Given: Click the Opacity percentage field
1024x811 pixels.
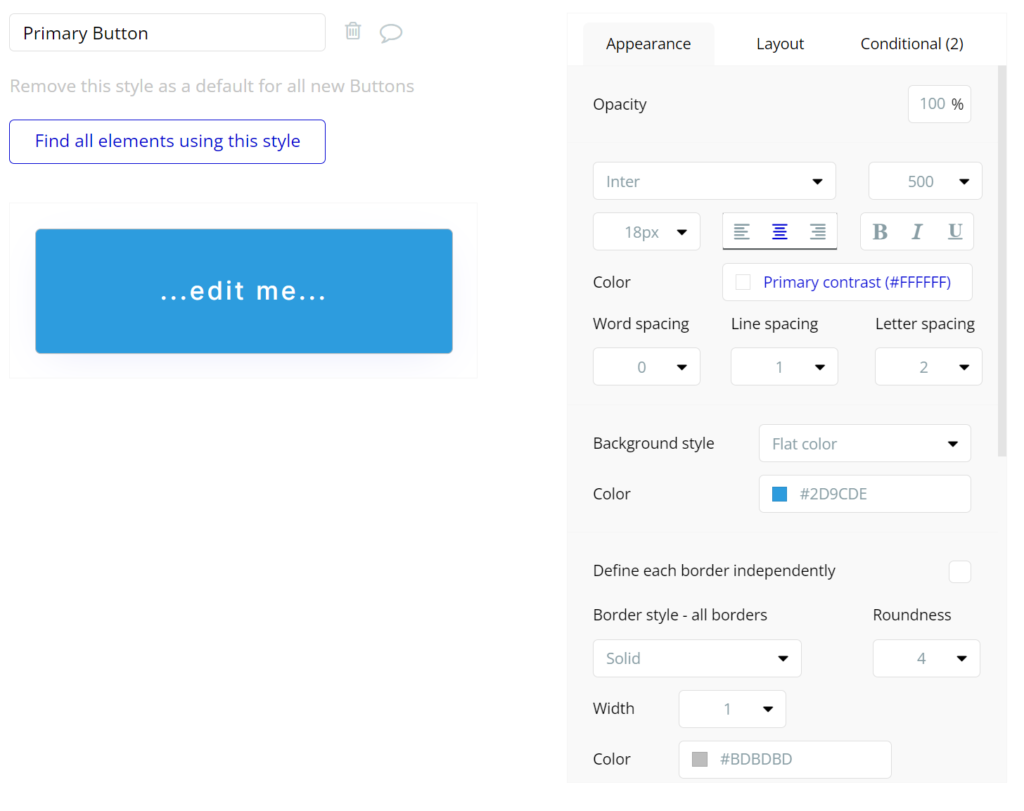Looking at the screenshot, I should [x=939, y=104].
